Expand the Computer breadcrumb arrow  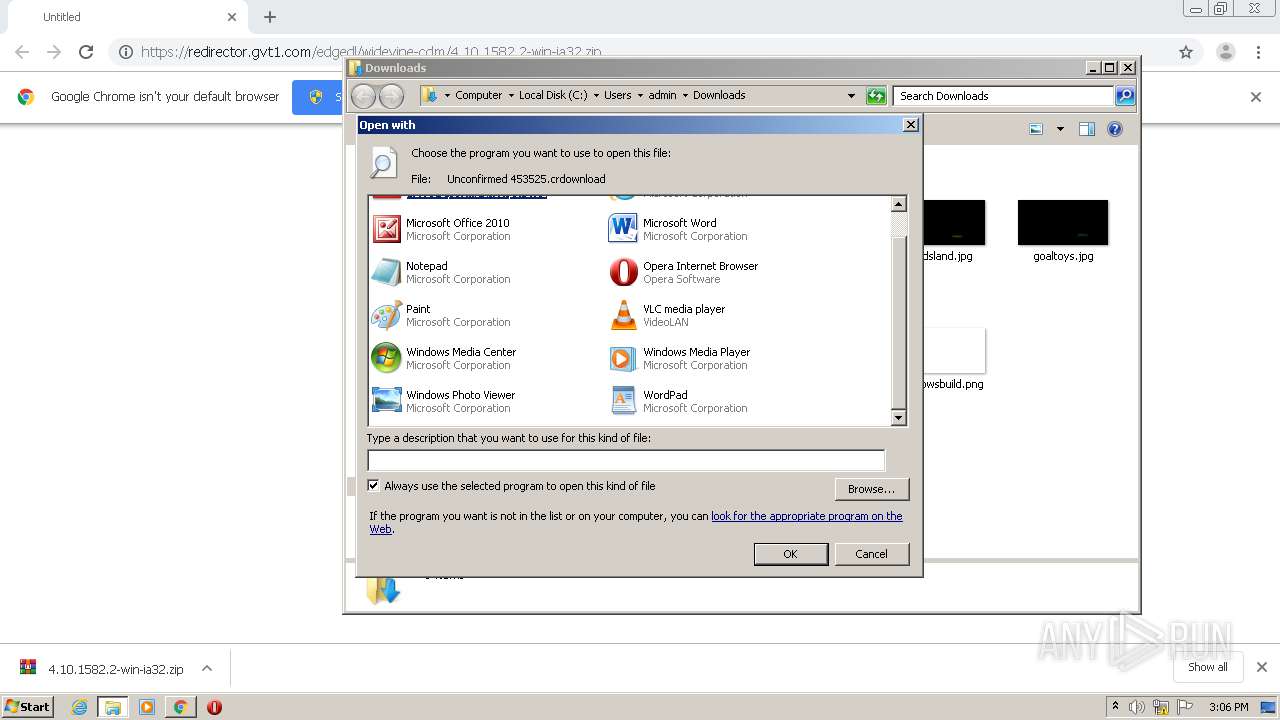511,96
